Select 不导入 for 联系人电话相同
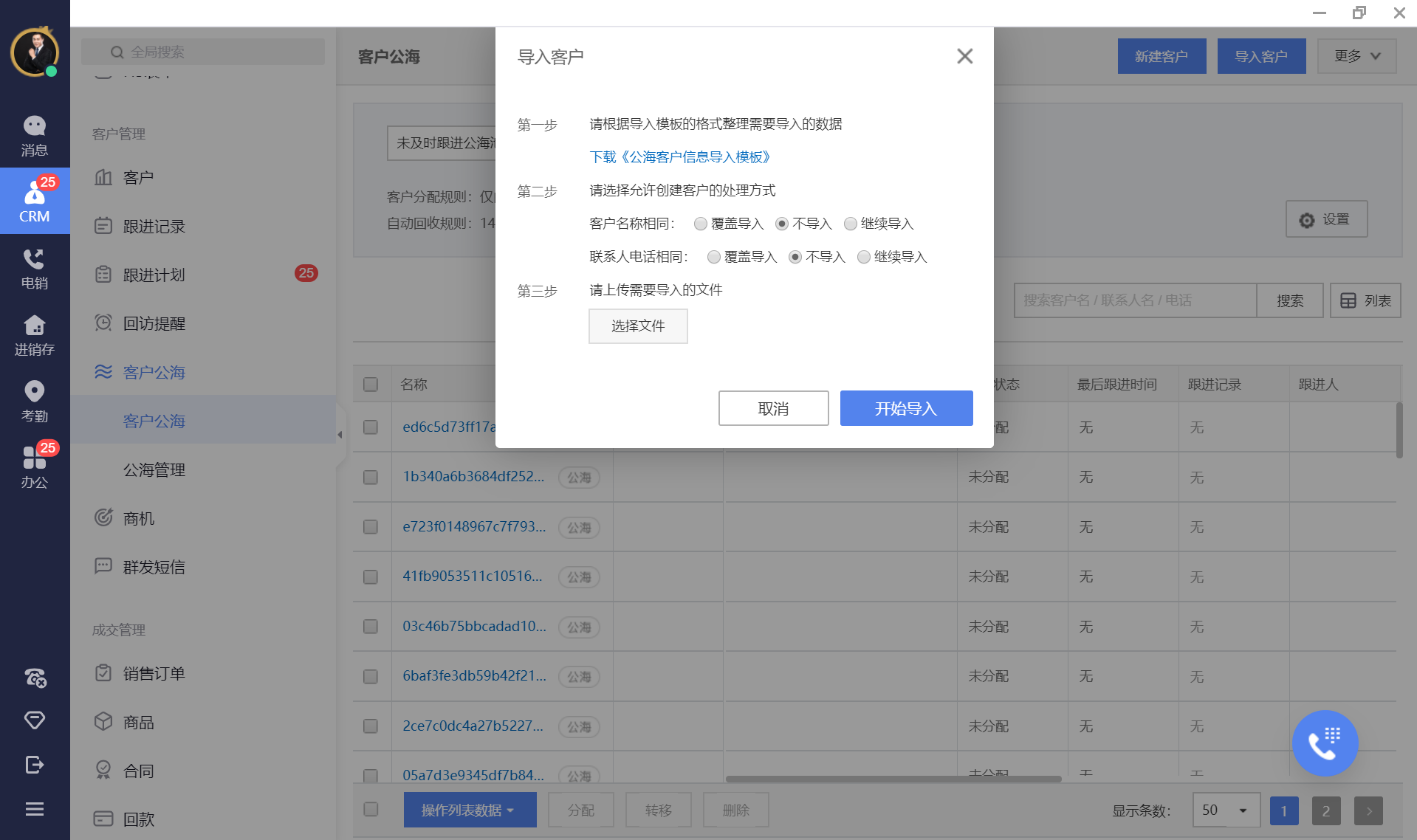The height and width of the screenshot is (840, 1417). (x=795, y=257)
